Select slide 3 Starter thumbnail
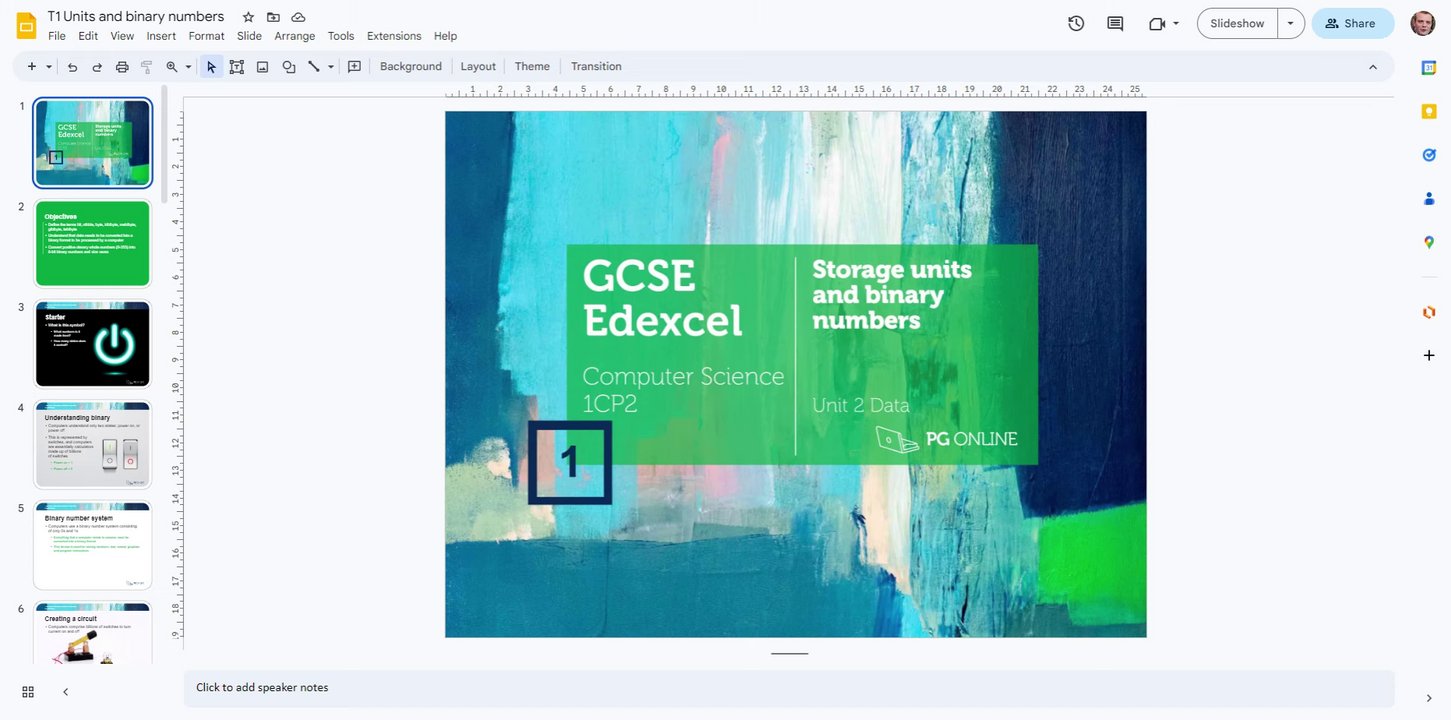Screen dimensions: 1451x720 (x=93, y=344)
